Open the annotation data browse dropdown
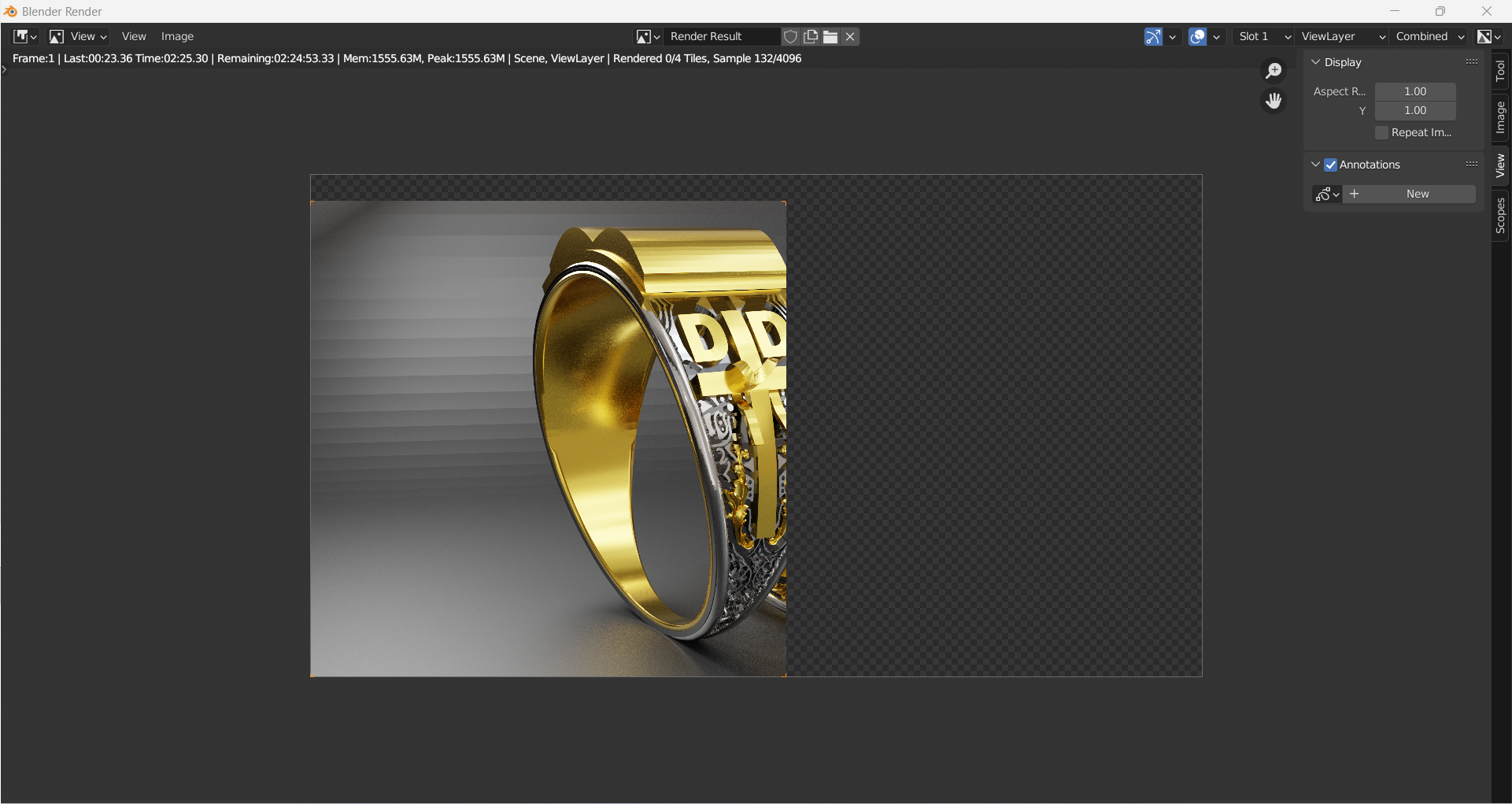Screen dimensions: 1512x804 point(1327,194)
